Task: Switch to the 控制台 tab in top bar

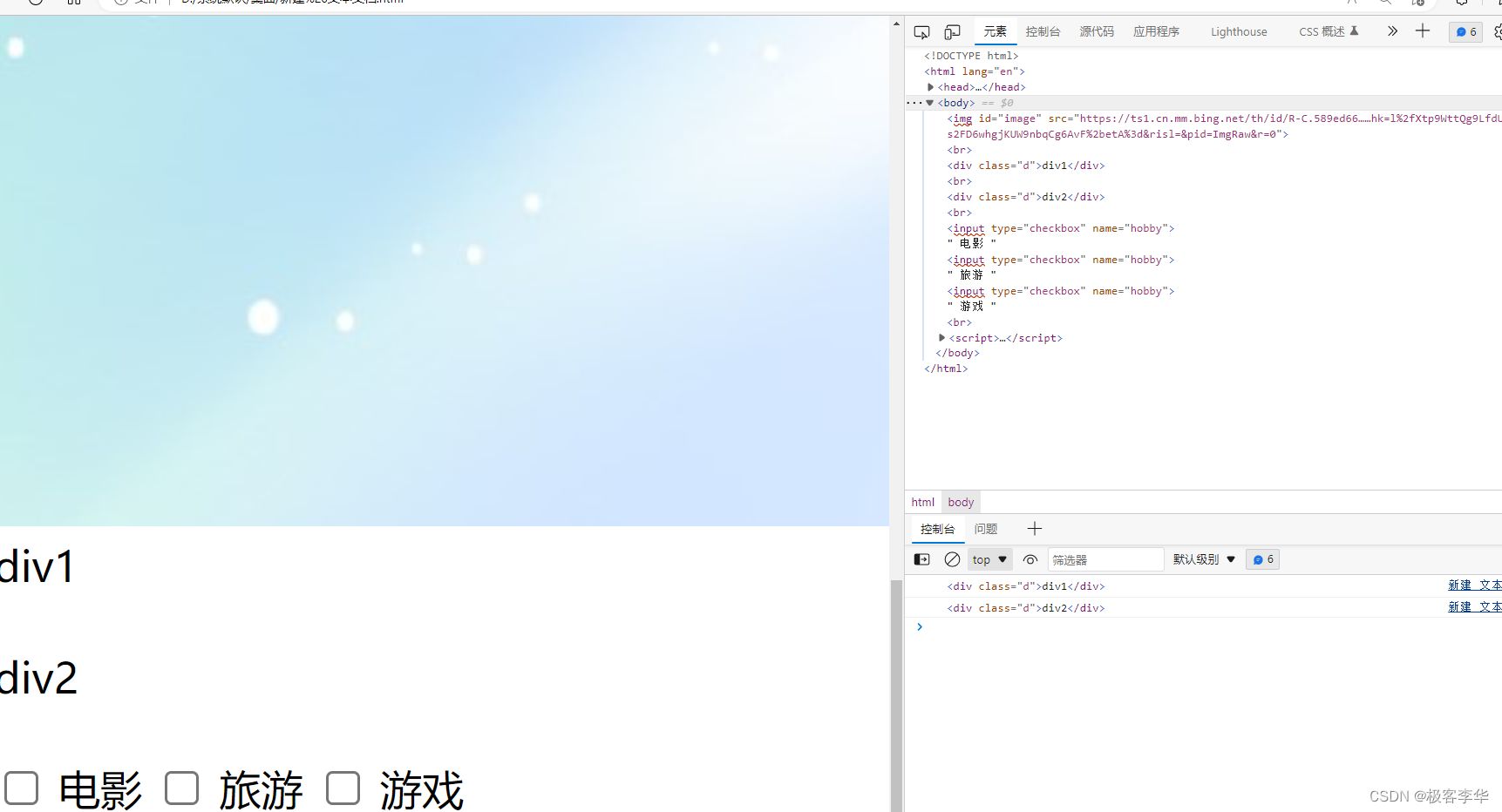Action: [x=1043, y=31]
